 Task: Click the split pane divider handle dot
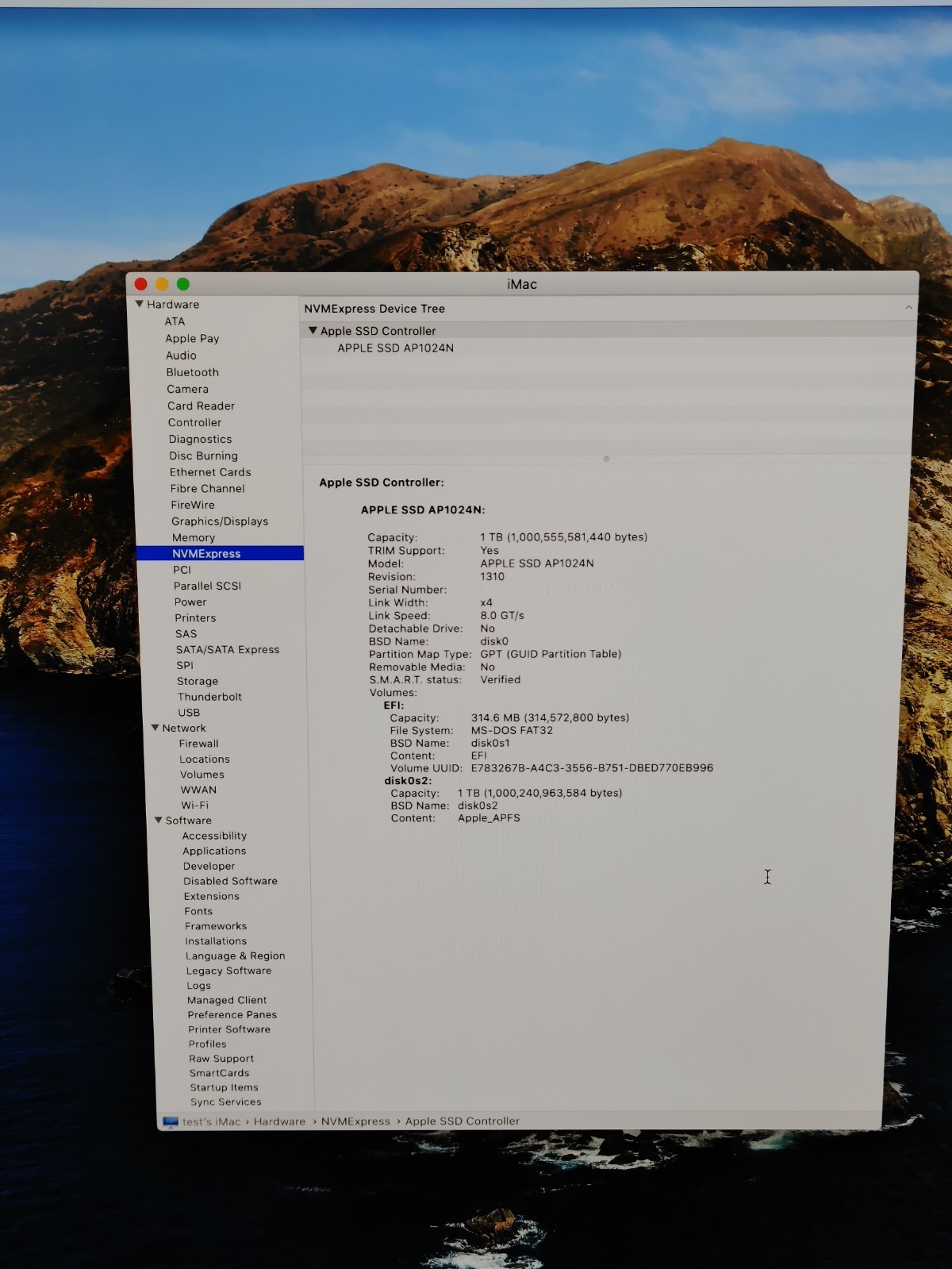606,459
